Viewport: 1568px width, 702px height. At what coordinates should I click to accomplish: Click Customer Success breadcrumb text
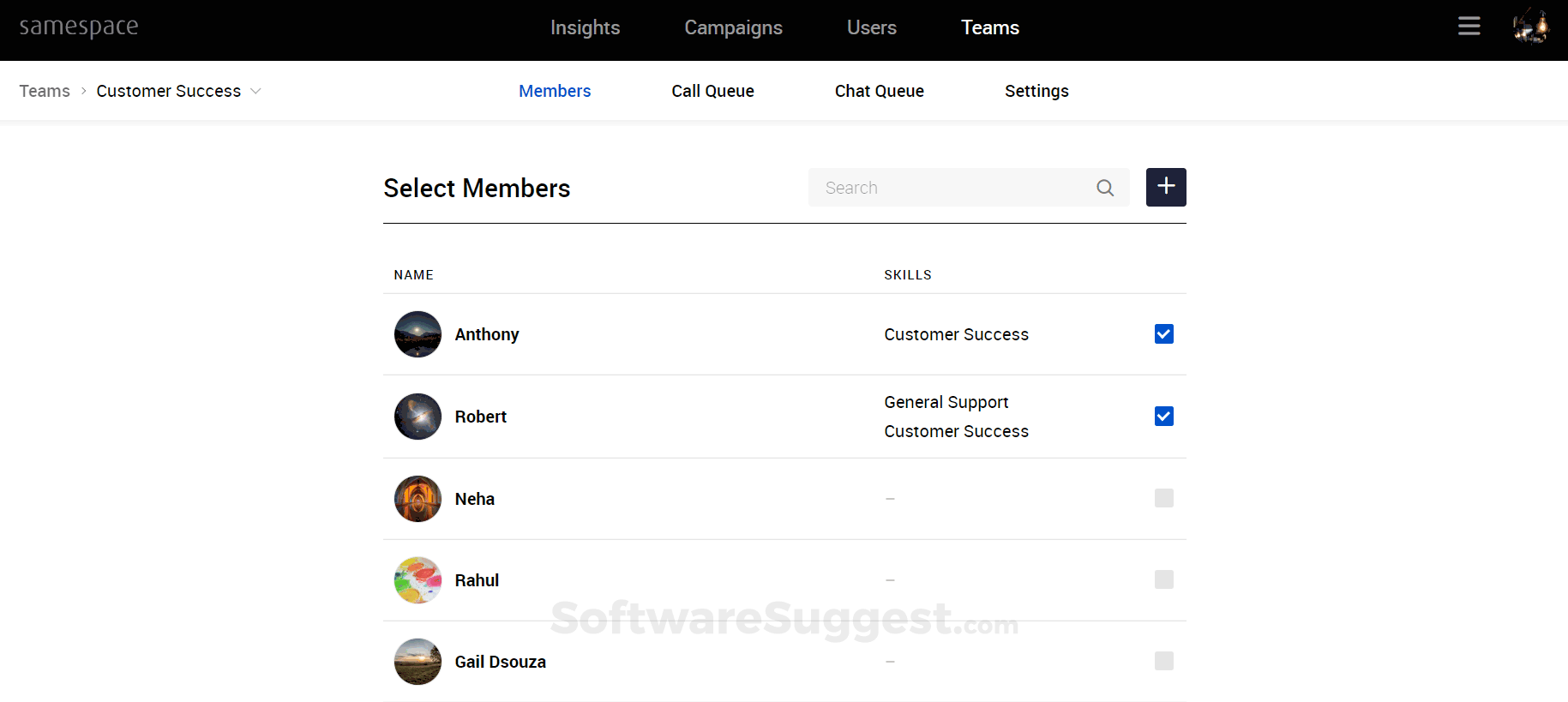[x=168, y=91]
